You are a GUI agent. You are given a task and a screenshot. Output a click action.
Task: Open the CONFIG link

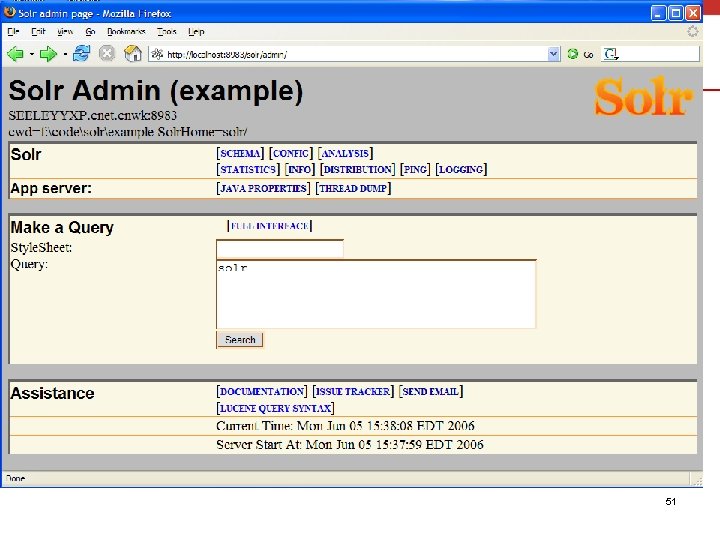pyautogui.click(x=291, y=153)
